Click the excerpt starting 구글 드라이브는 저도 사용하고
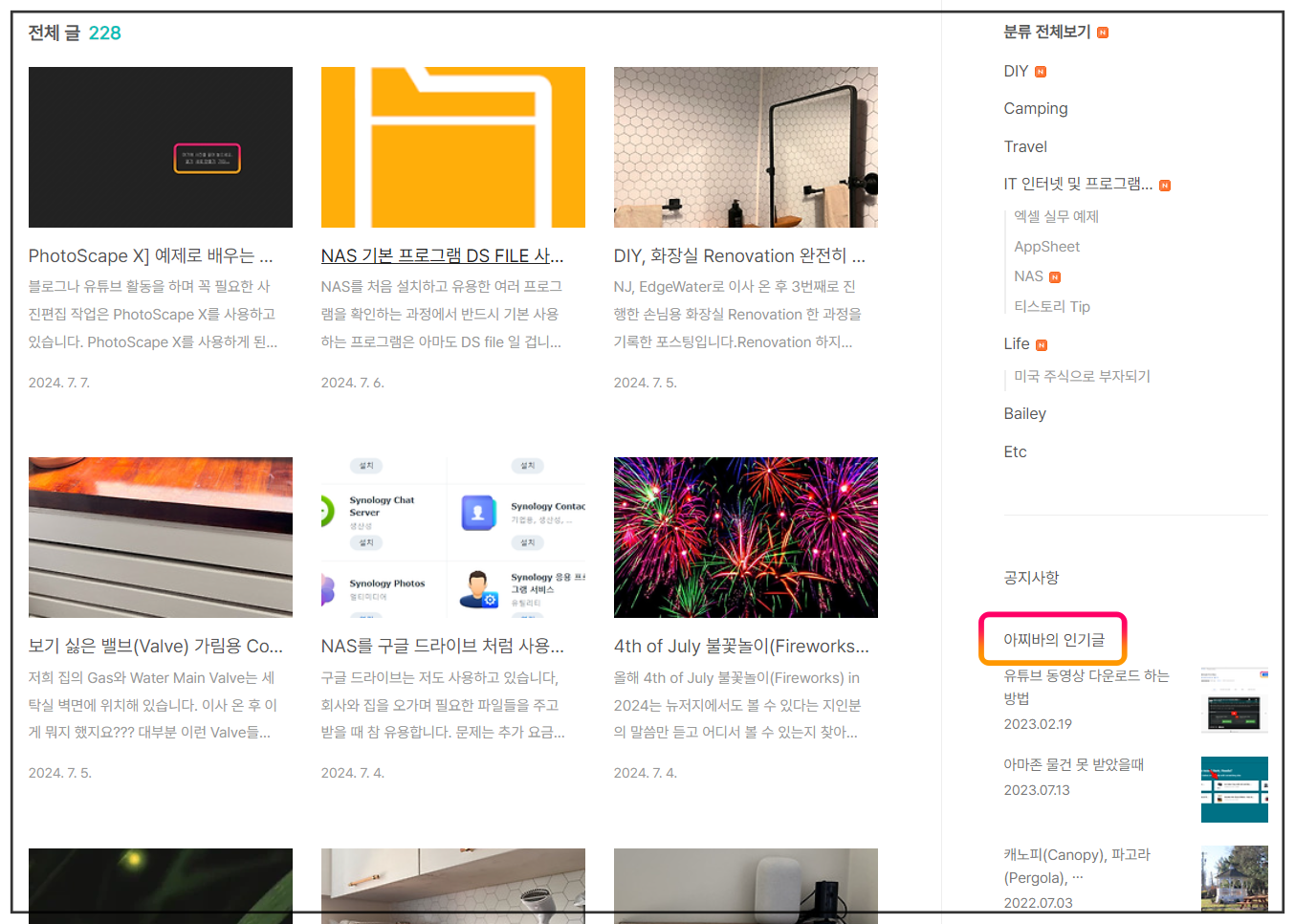Screen dimensions: 1295x924 pyautogui.click(x=444, y=705)
